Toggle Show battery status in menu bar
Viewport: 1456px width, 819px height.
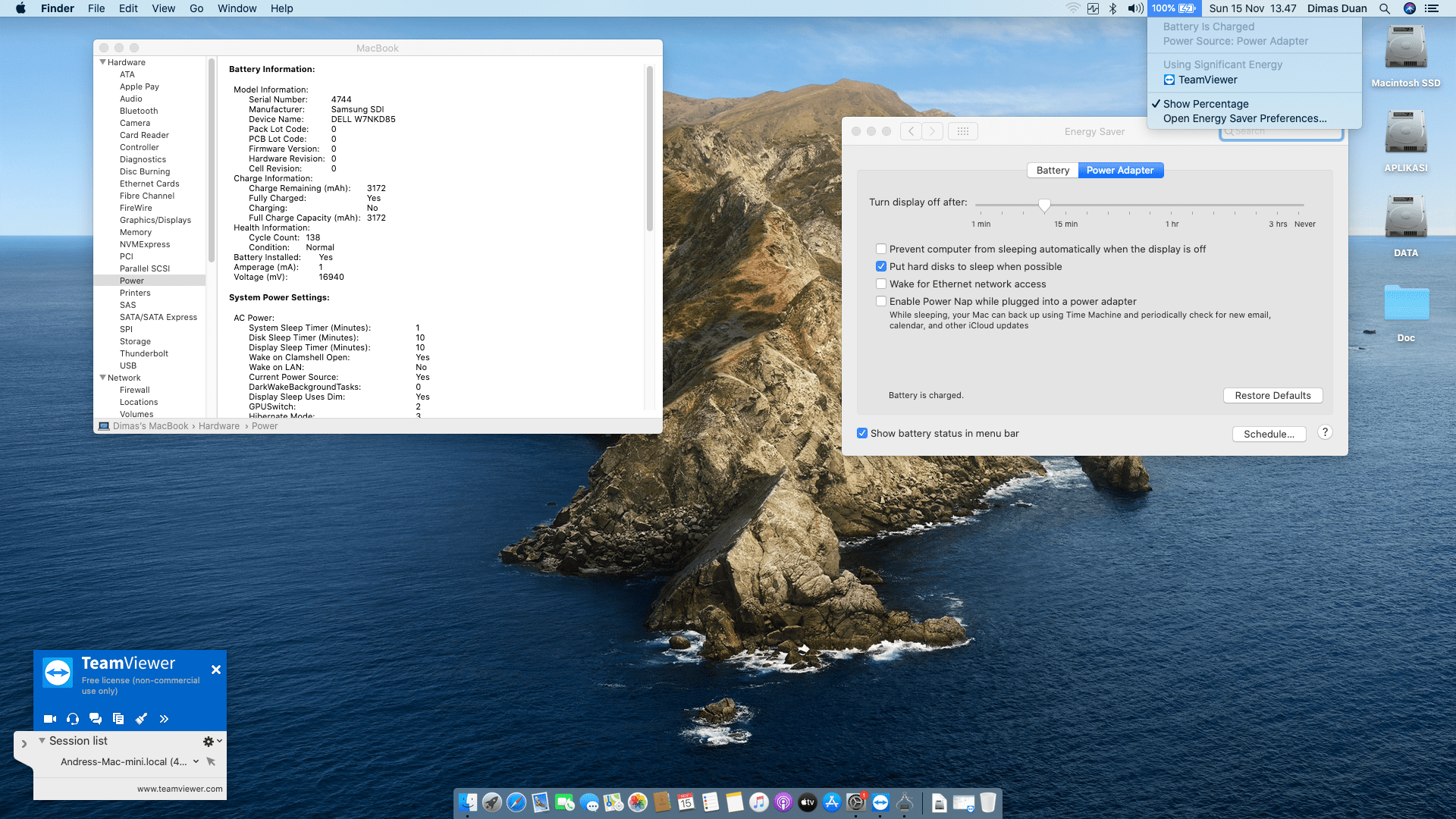(862, 433)
